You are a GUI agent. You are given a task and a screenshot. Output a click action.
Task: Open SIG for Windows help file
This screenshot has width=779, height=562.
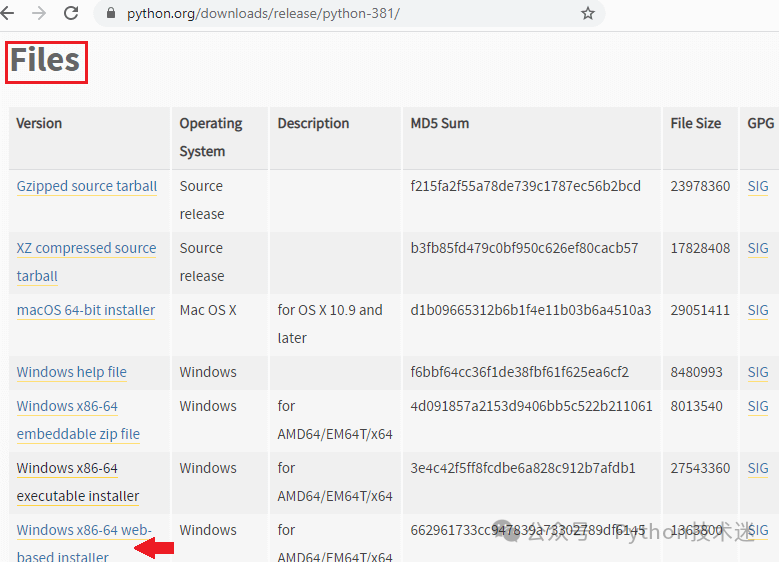click(758, 372)
